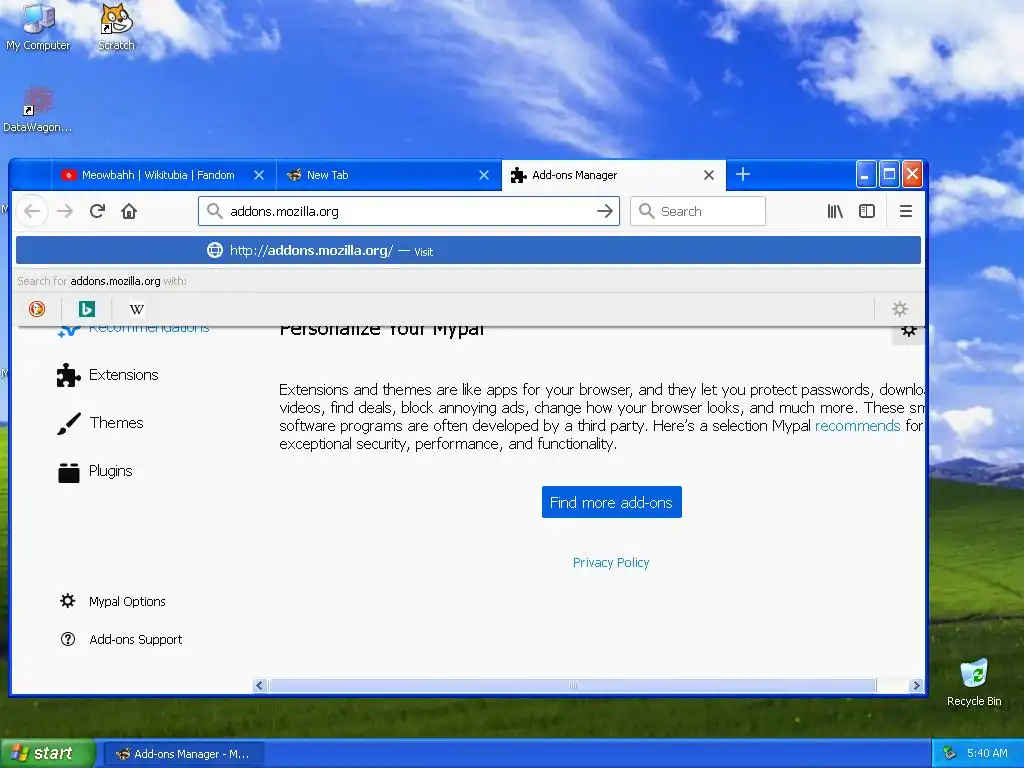Close the Add-ons Manager tab
The height and width of the screenshot is (768, 1024).
[709, 175]
